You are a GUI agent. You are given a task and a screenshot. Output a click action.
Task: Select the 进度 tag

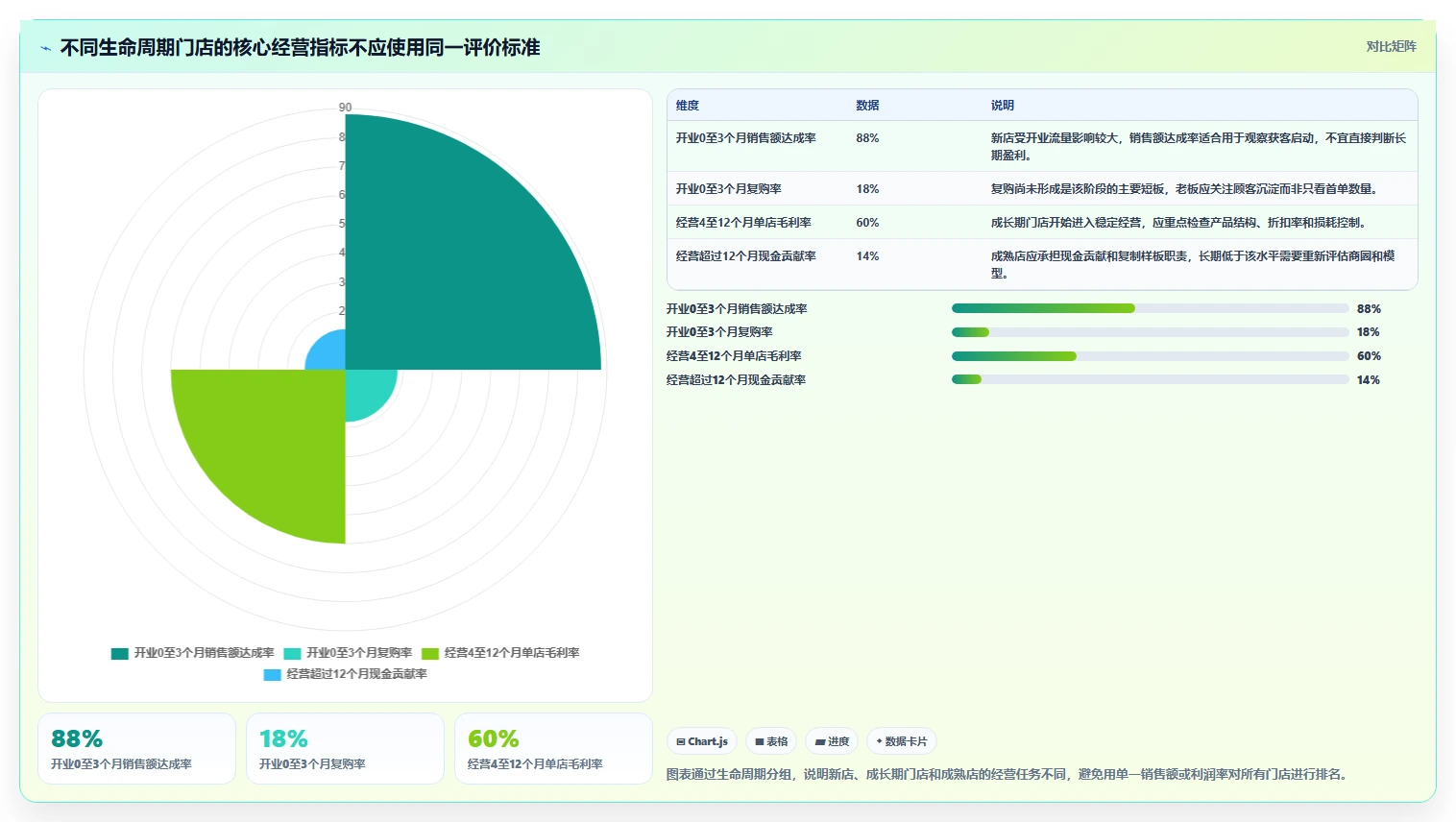832,741
